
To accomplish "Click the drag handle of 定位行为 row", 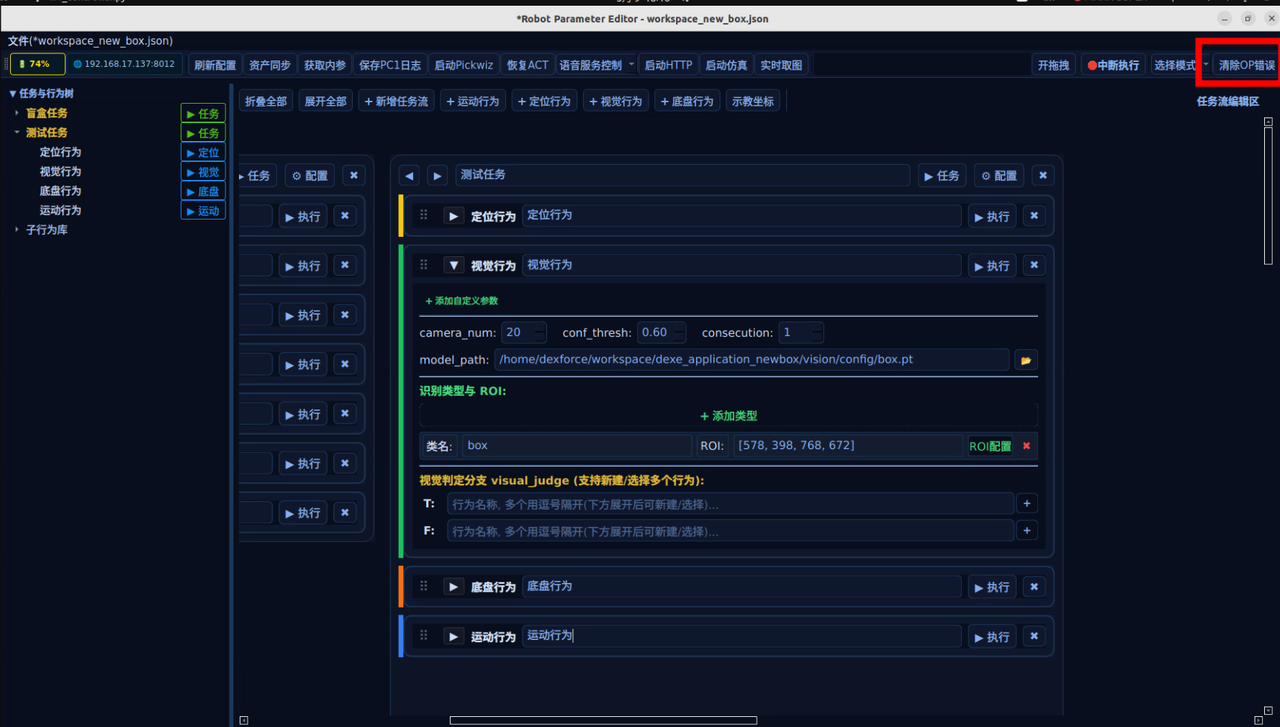I will coord(424,215).
